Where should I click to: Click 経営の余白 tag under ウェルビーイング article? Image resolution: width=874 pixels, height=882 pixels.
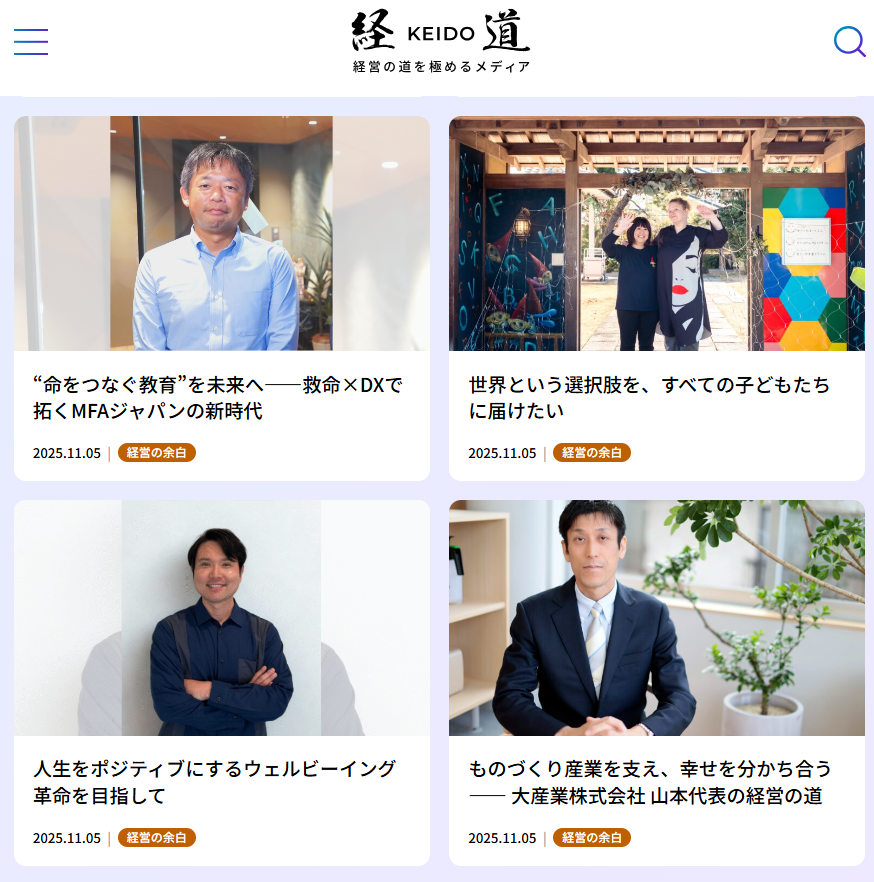click(156, 838)
